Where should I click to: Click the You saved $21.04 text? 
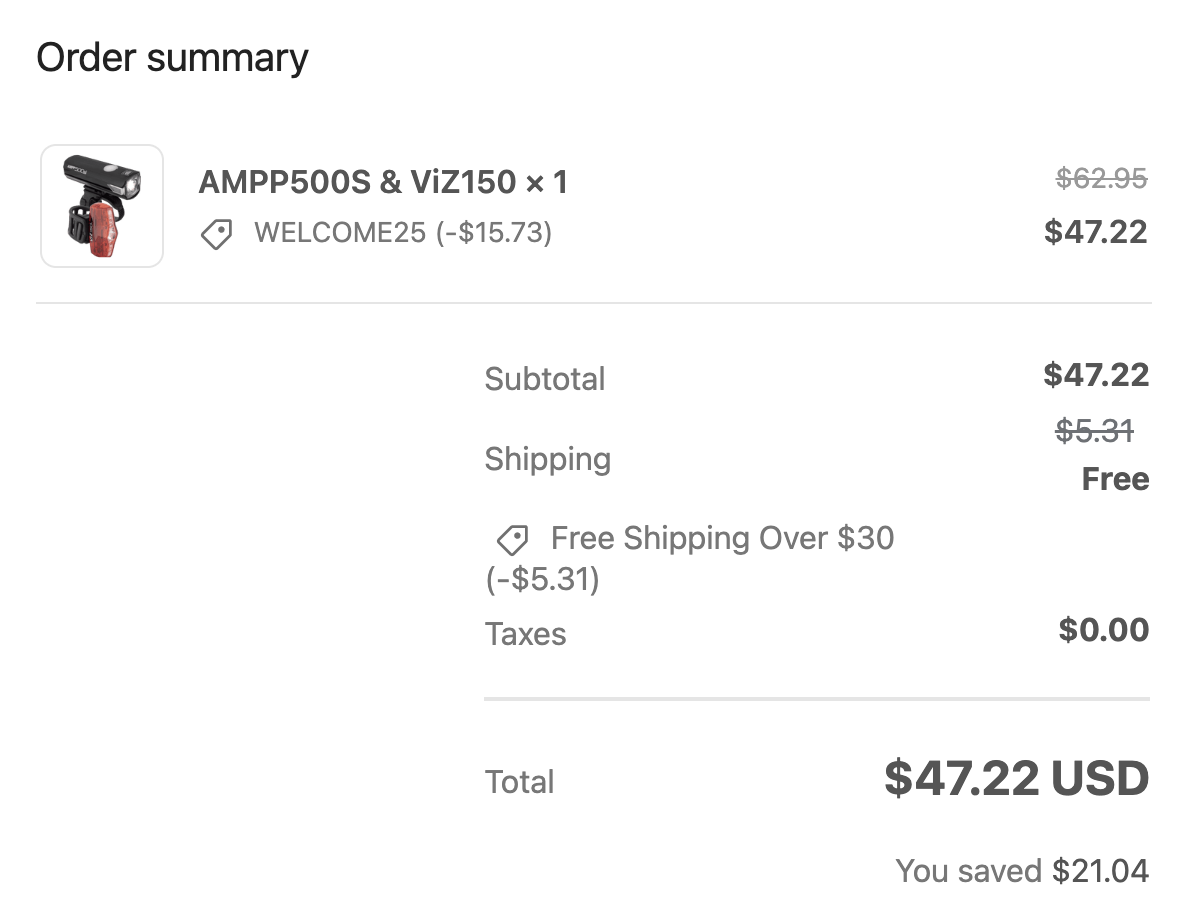[x=1022, y=871]
